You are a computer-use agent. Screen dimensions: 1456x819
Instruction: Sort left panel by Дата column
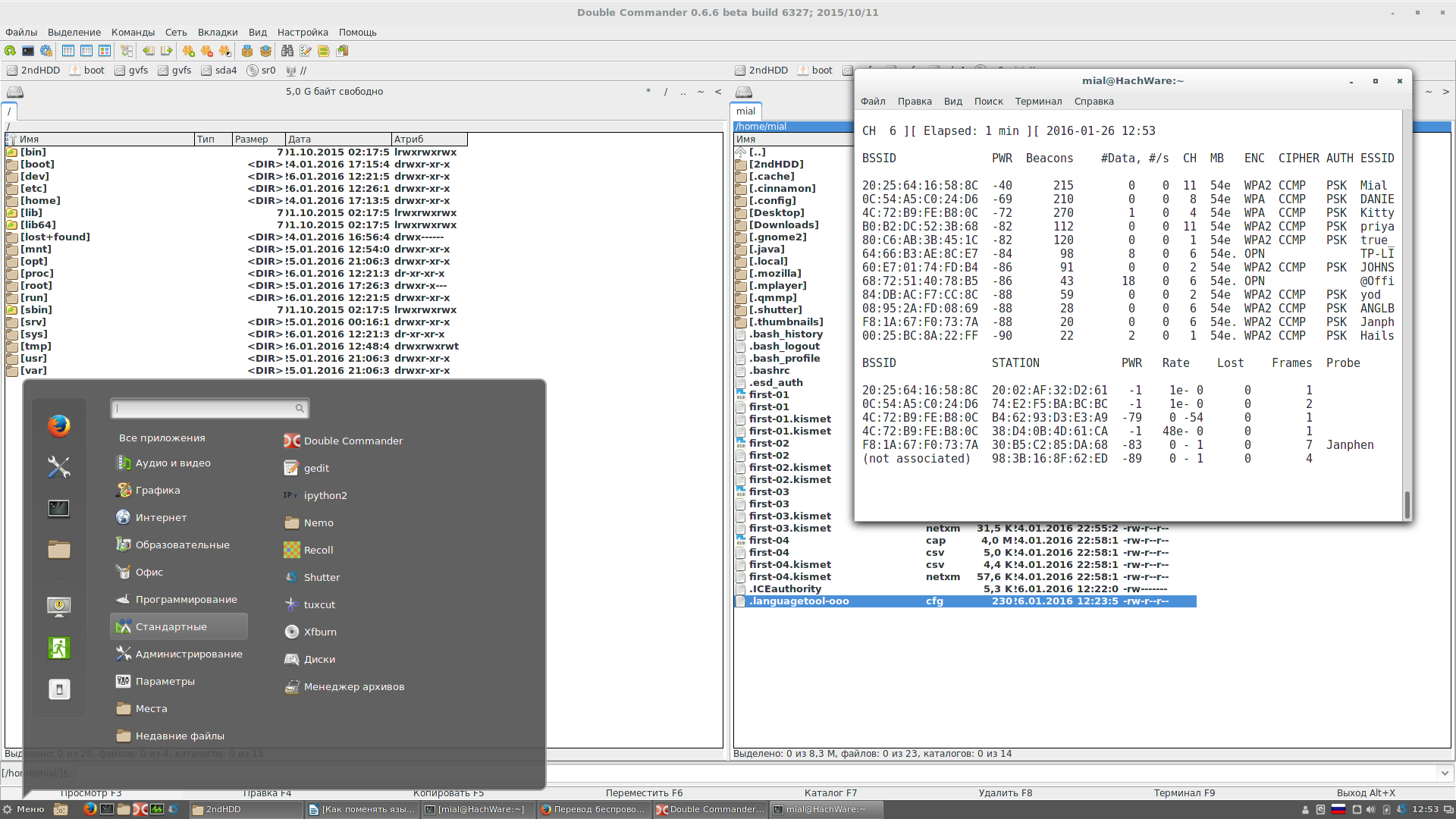coord(338,140)
